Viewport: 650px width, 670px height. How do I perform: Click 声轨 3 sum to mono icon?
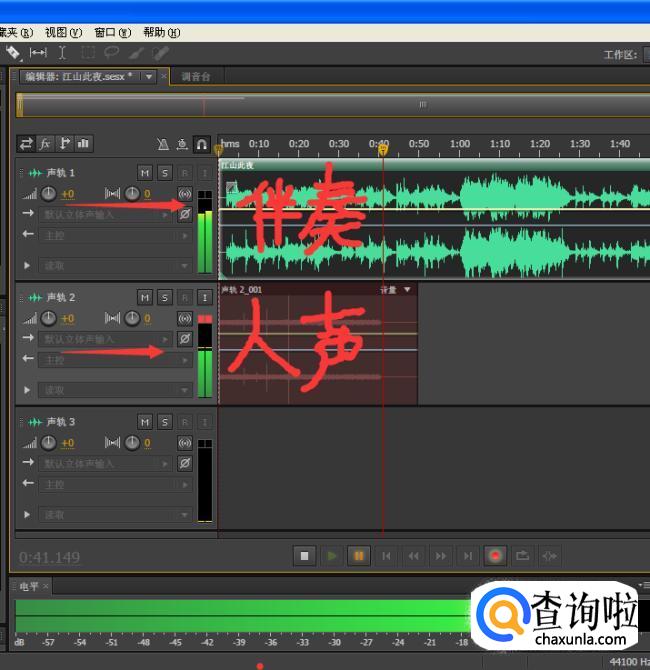coord(185,443)
